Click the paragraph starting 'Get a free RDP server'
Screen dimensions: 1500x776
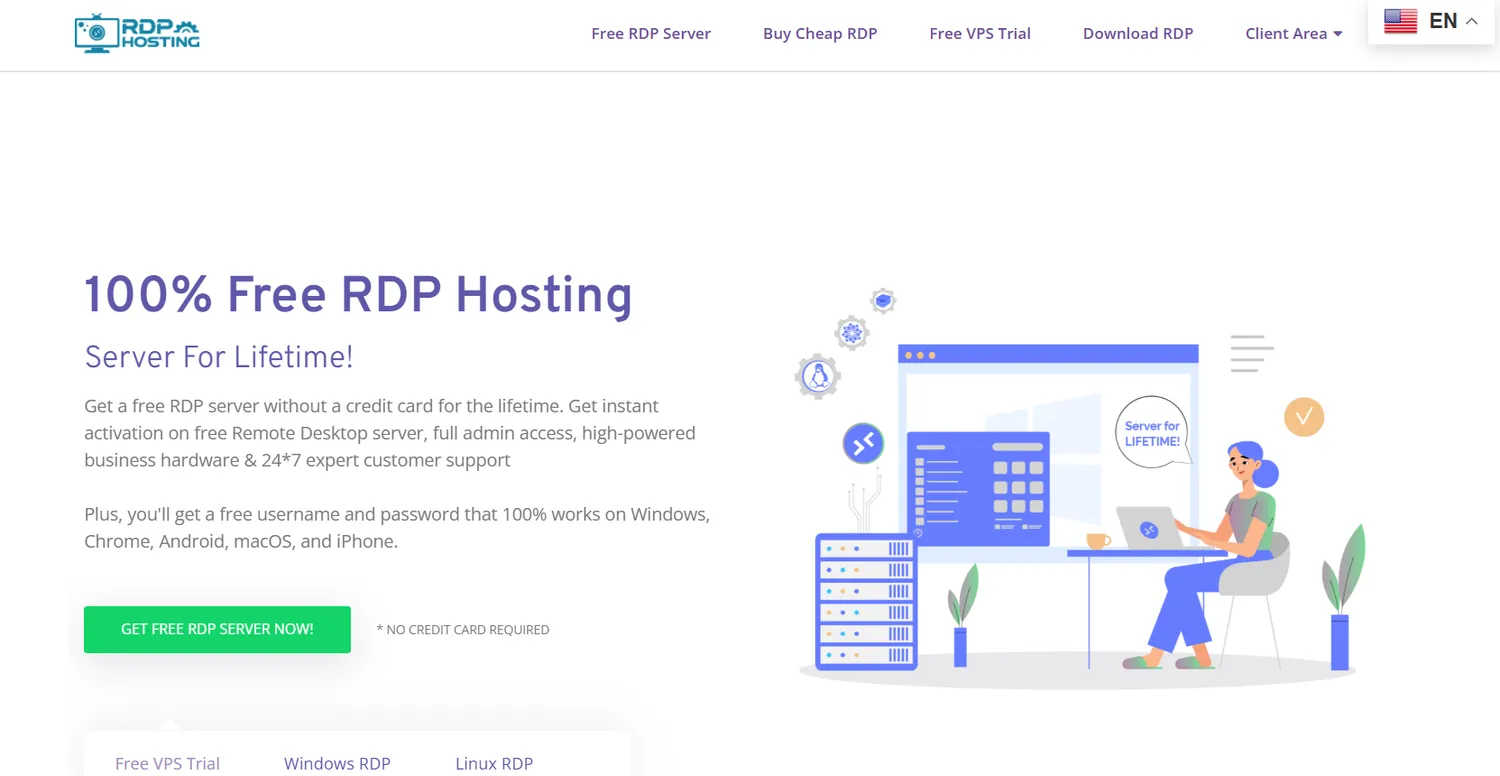pyautogui.click(x=390, y=433)
